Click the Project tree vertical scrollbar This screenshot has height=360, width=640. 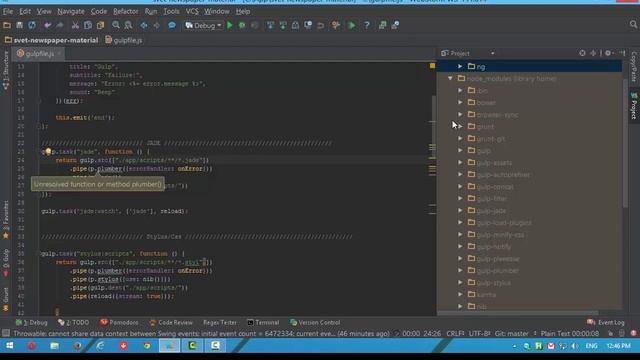point(625,143)
